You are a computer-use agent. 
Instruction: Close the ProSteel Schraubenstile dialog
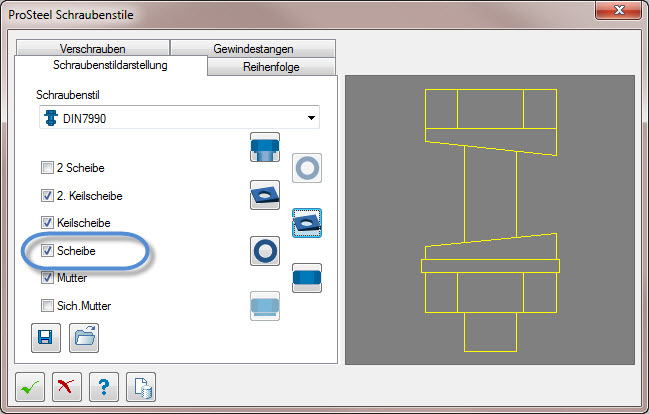tap(619, 10)
